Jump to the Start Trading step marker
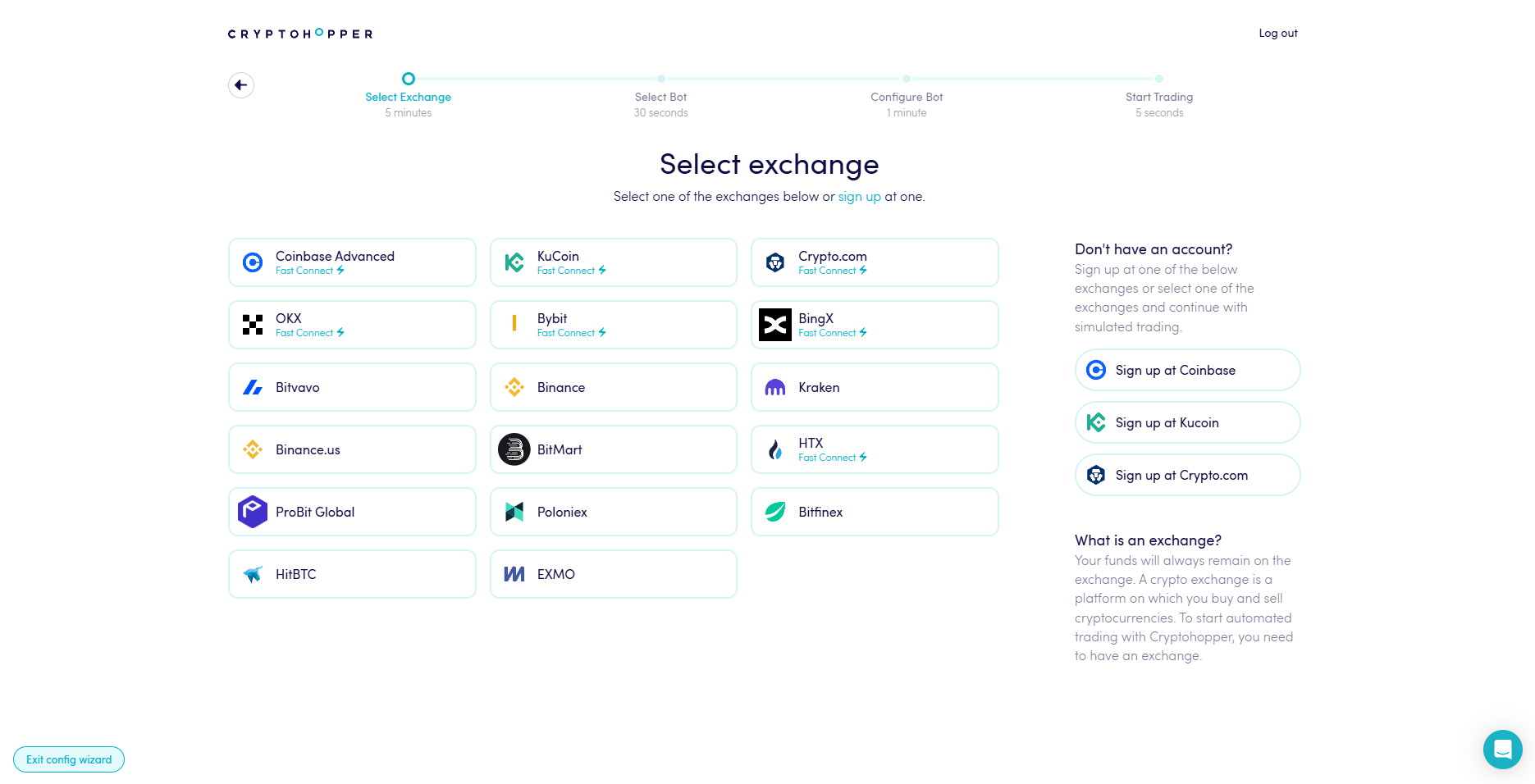Screen dimensions: 1535x784 1159,79
